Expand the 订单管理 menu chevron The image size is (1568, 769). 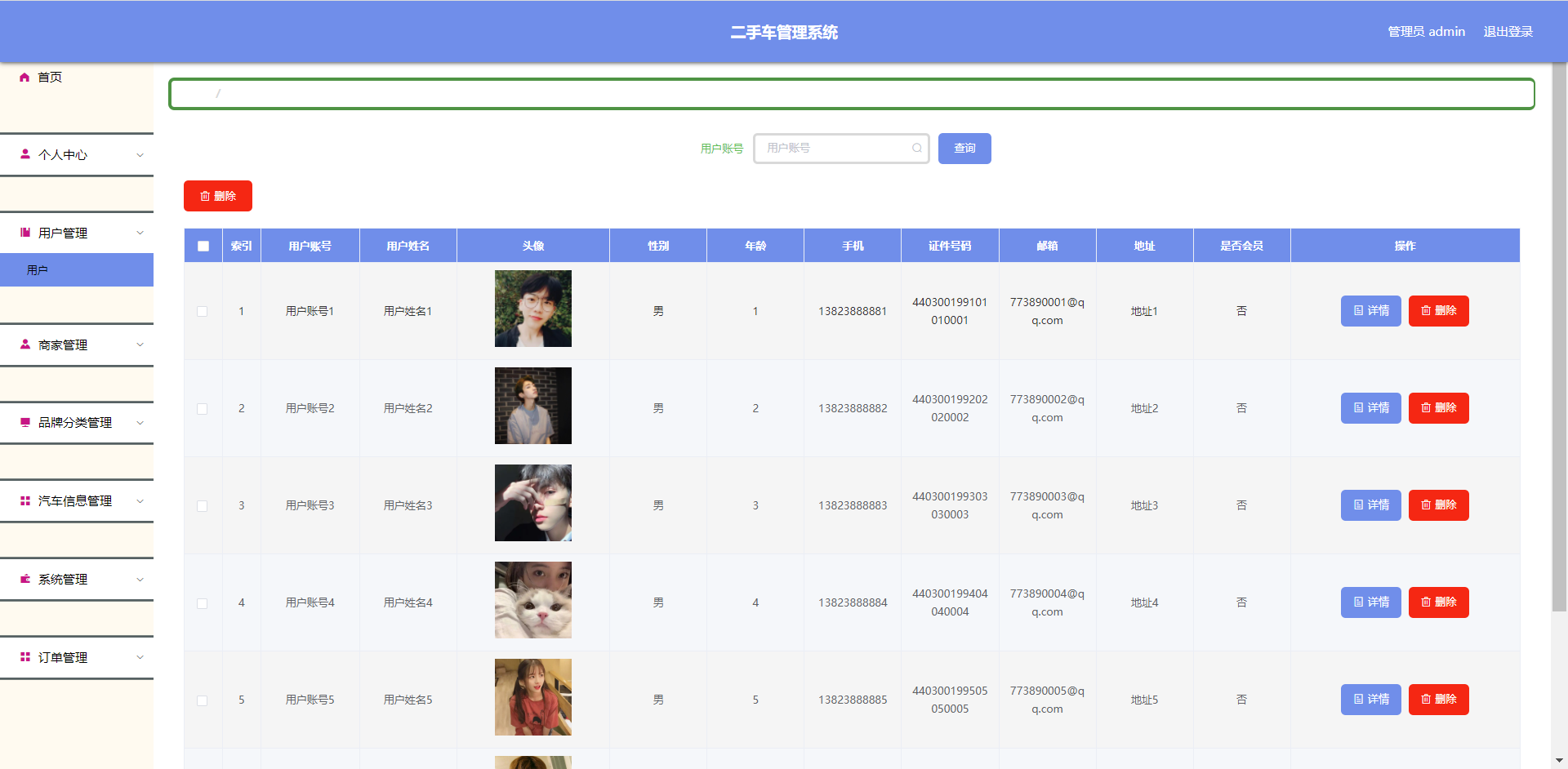(140, 657)
